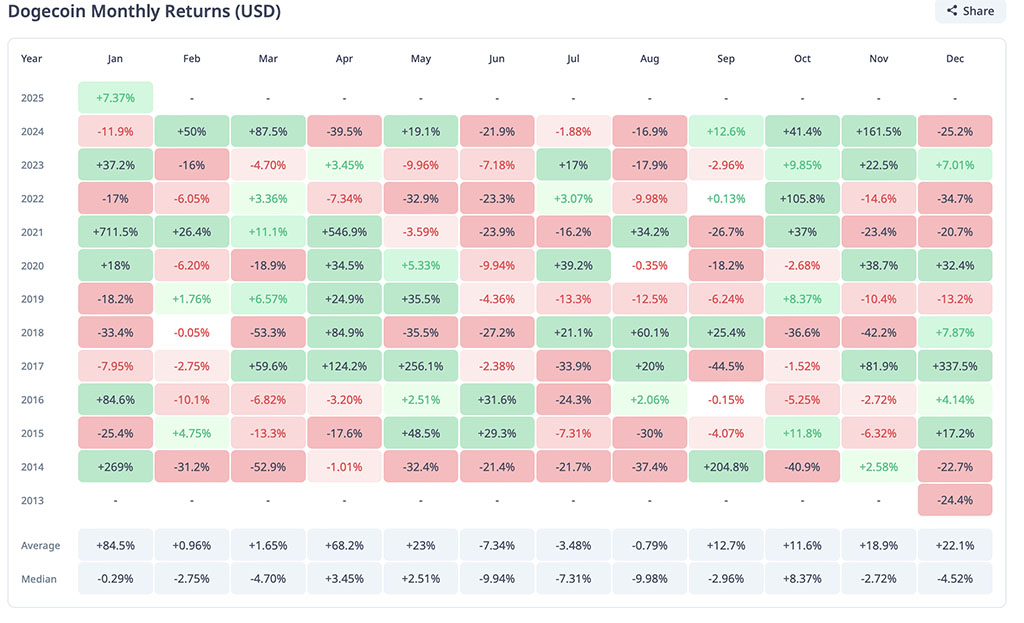Image resolution: width=1024 pixels, height=623 pixels.
Task: Select the -24.4% December 2013 cell
Action: coord(955,500)
